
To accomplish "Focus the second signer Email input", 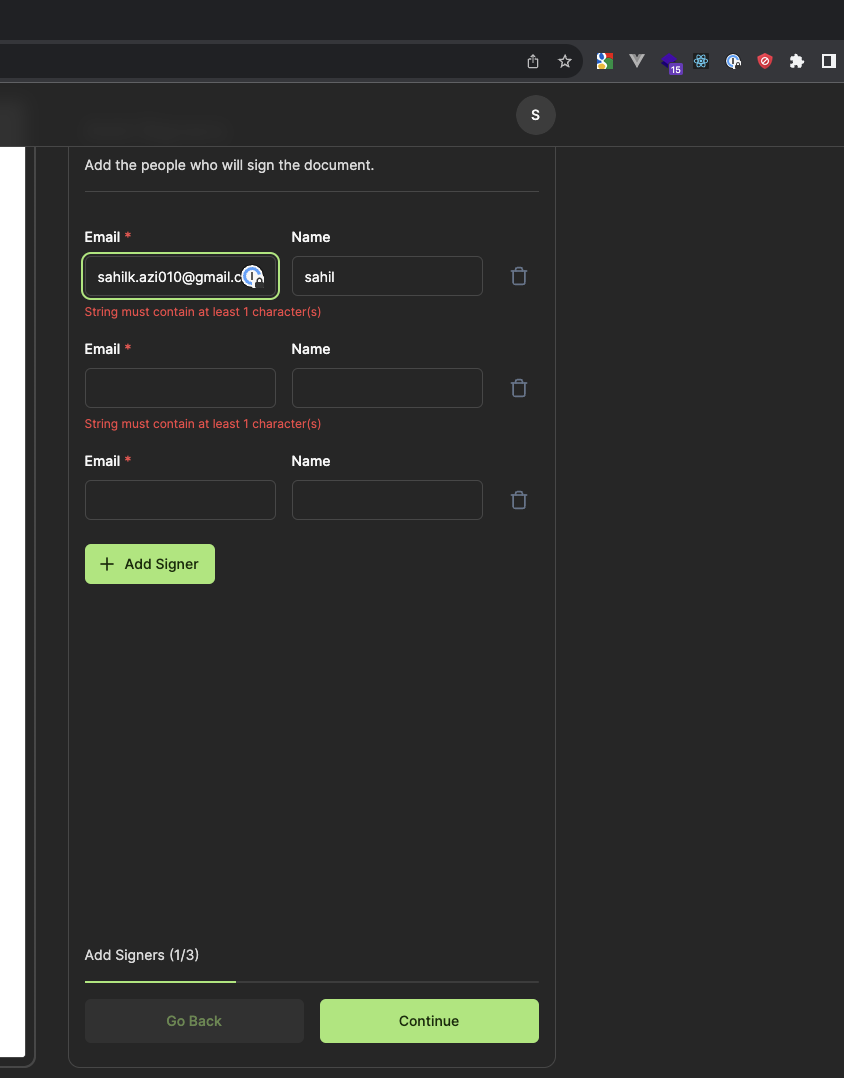I will pos(180,388).
